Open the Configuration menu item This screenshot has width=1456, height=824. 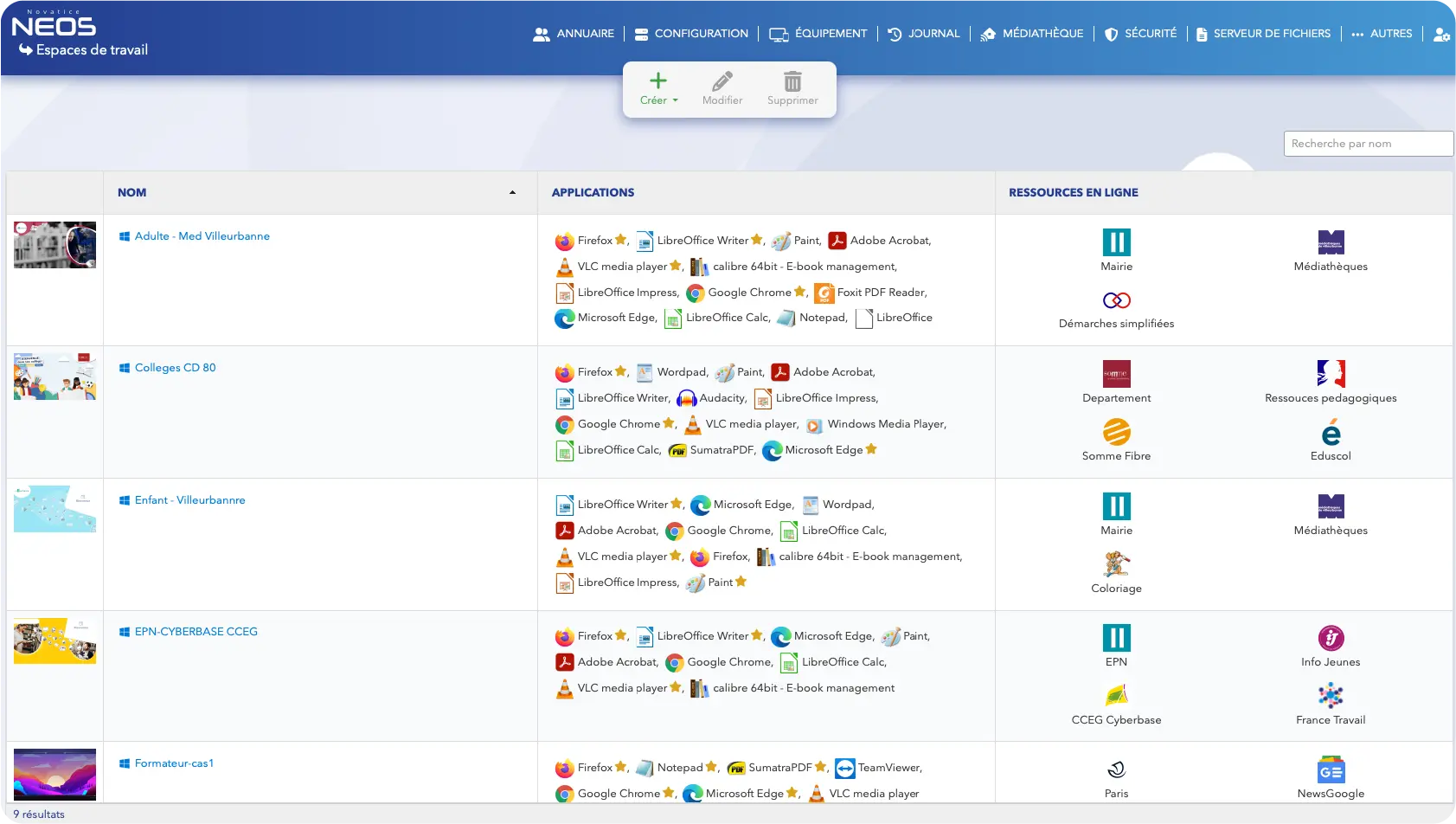(x=692, y=34)
